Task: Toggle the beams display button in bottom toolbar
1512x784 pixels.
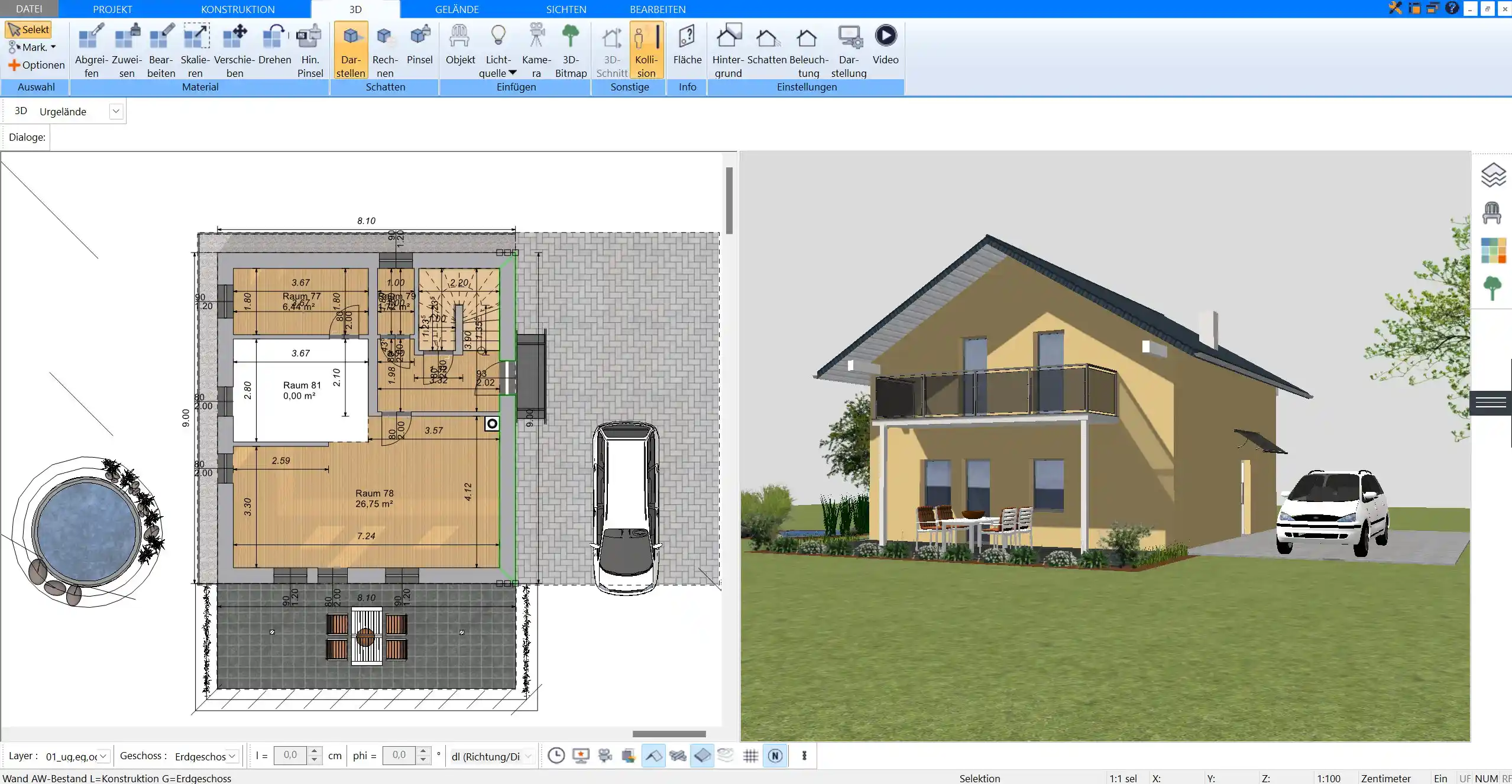Action: [x=678, y=755]
